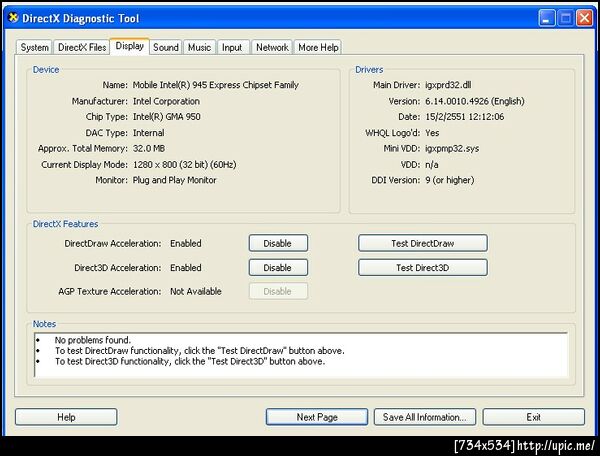Disable DirectDraw Acceleration
The image size is (600, 456).
(278, 243)
